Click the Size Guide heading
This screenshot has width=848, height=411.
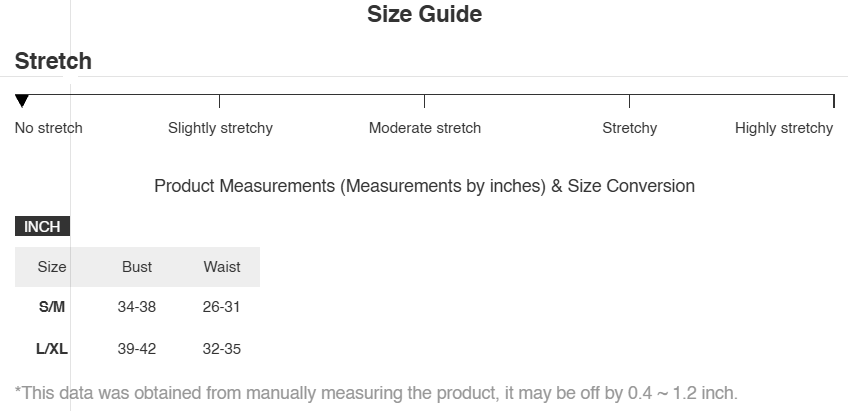424,14
